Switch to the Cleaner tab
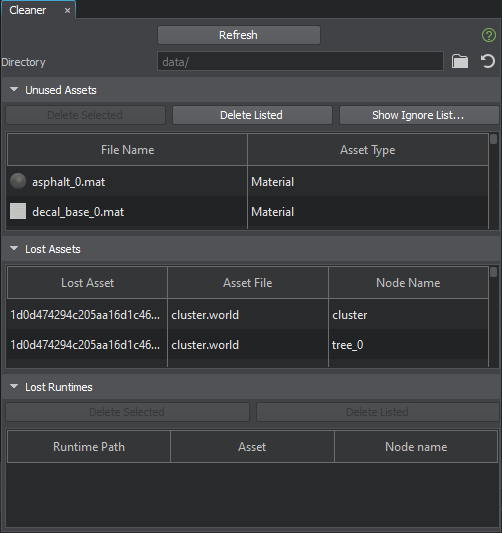 [28, 10]
